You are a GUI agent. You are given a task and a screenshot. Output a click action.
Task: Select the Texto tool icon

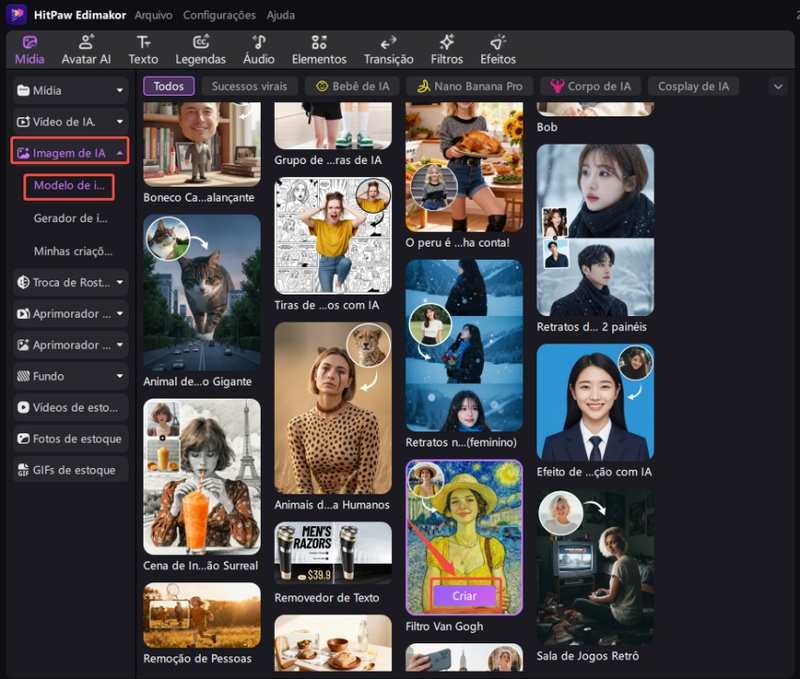coord(143,42)
